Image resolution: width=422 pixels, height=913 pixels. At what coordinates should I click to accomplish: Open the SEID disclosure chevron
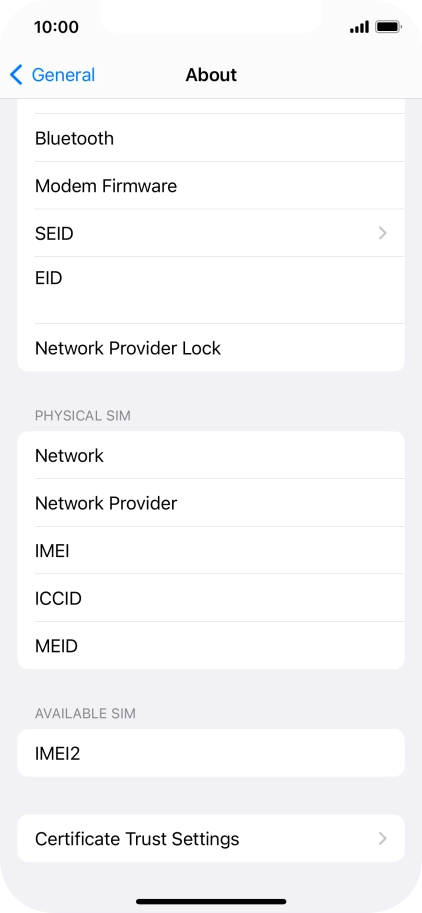pos(382,233)
